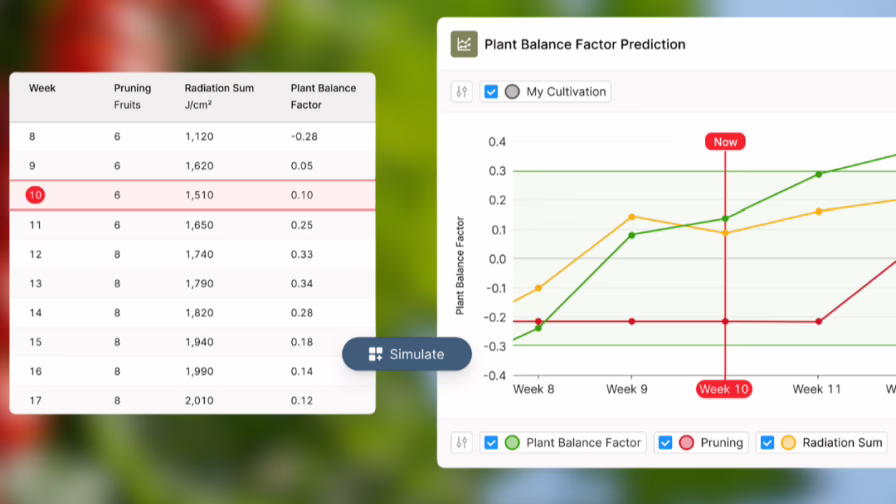Select the week 17 table row number

click(35, 401)
